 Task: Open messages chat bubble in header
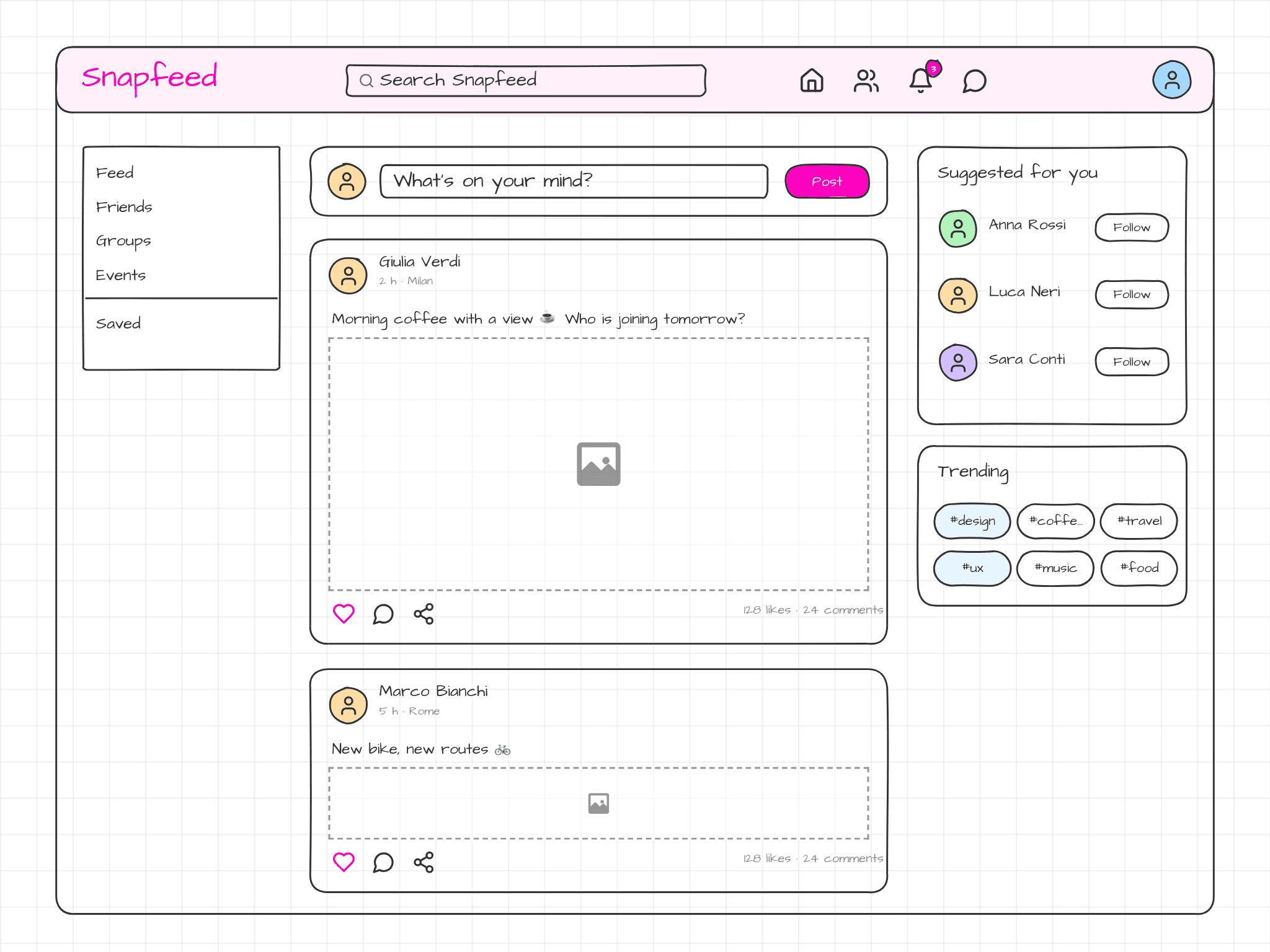click(x=974, y=81)
